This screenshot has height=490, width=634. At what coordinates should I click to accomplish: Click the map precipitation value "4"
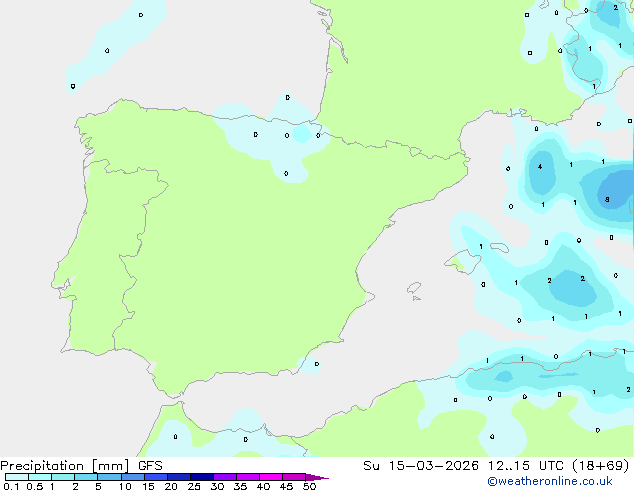pos(540,167)
